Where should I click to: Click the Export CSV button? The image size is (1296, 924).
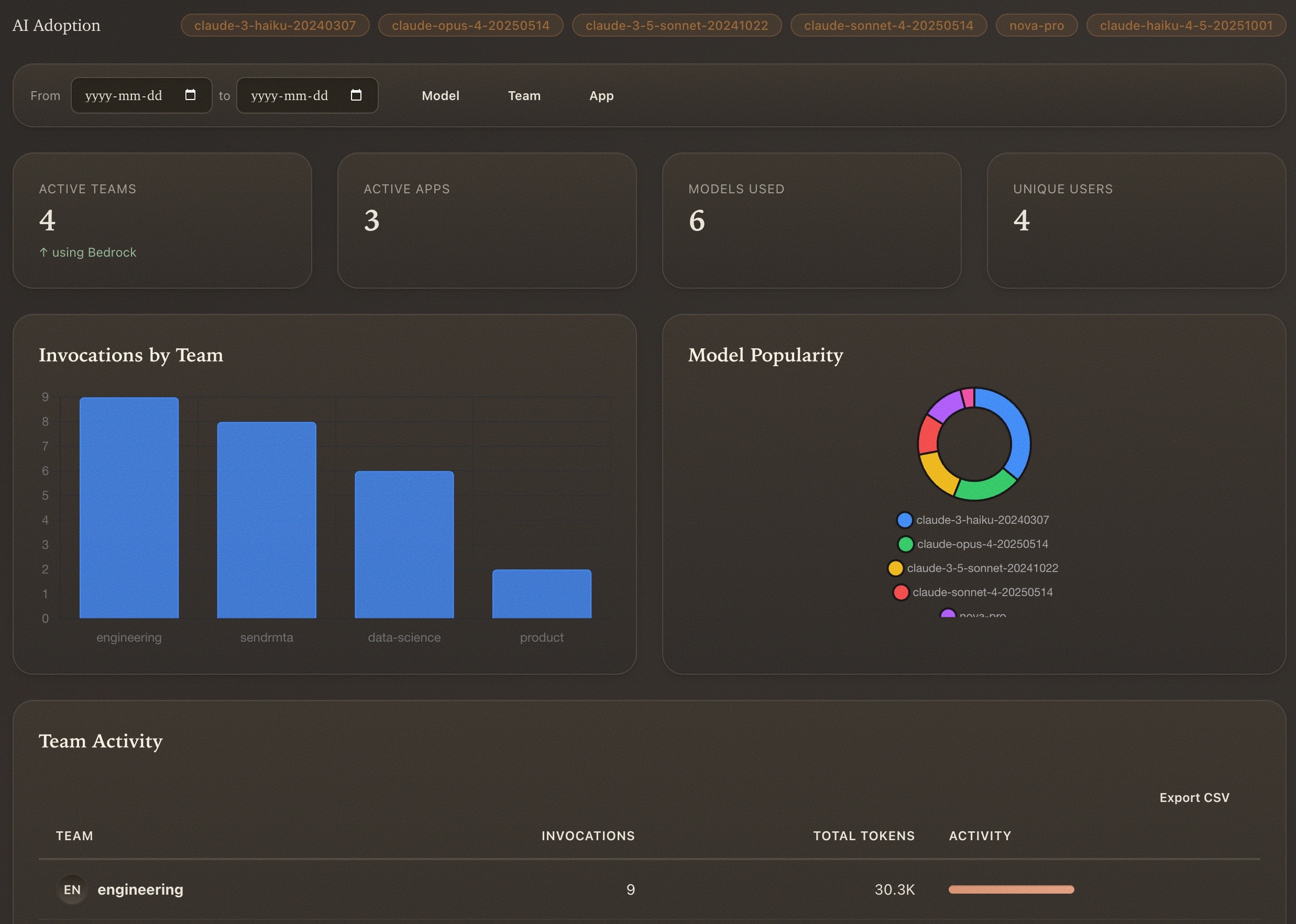click(x=1194, y=797)
